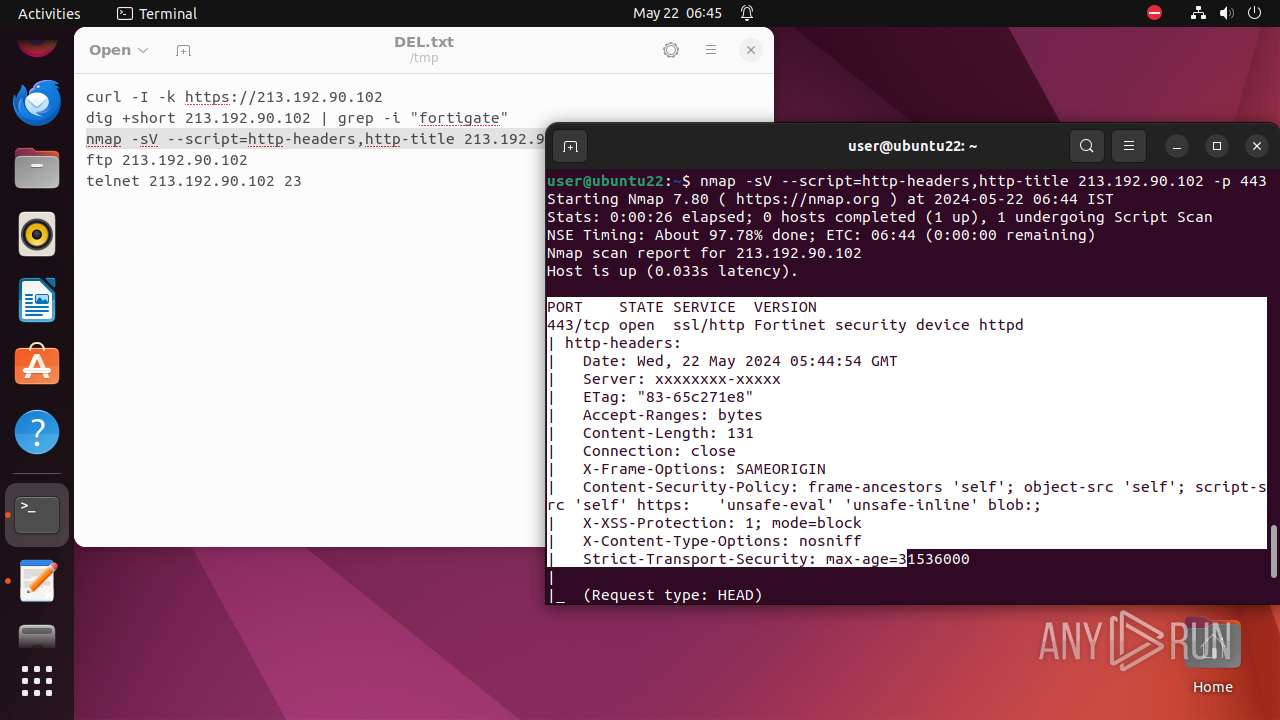Click the user@ubuntu22 terminal title

click(912, 146)
